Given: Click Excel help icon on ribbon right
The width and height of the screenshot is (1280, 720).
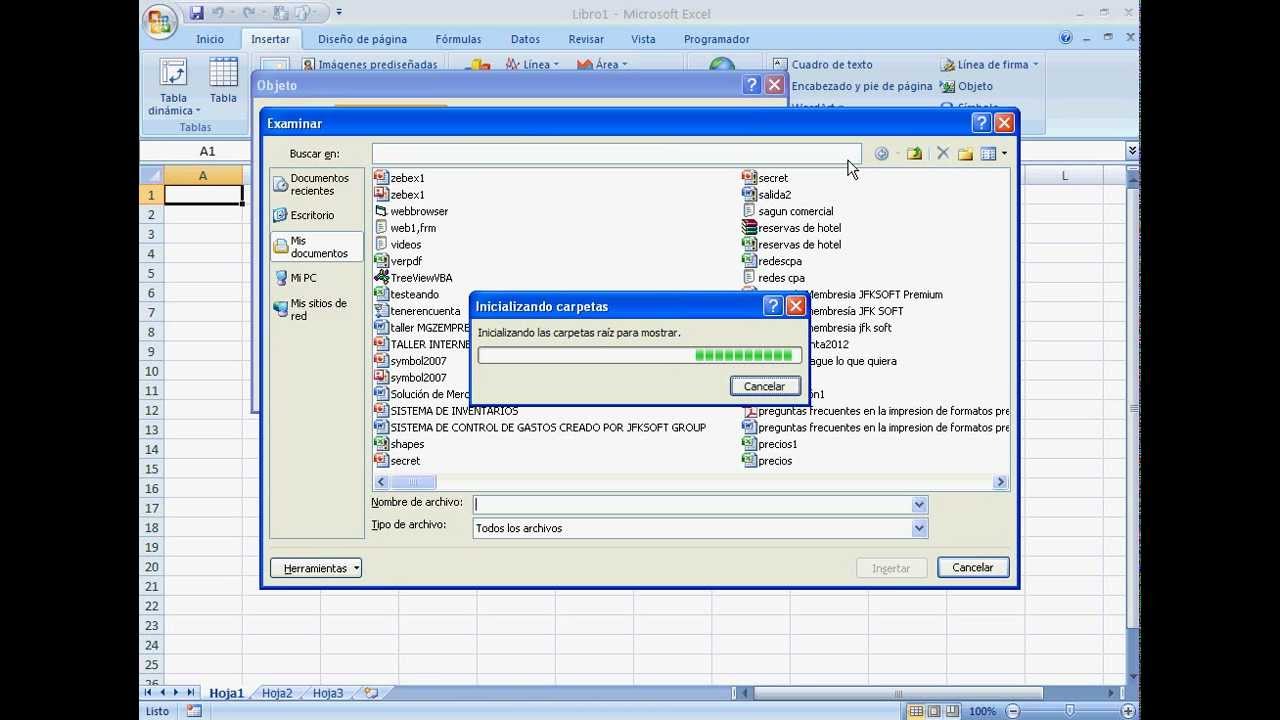Looking at the screenshot, I should pos(1066,39).
